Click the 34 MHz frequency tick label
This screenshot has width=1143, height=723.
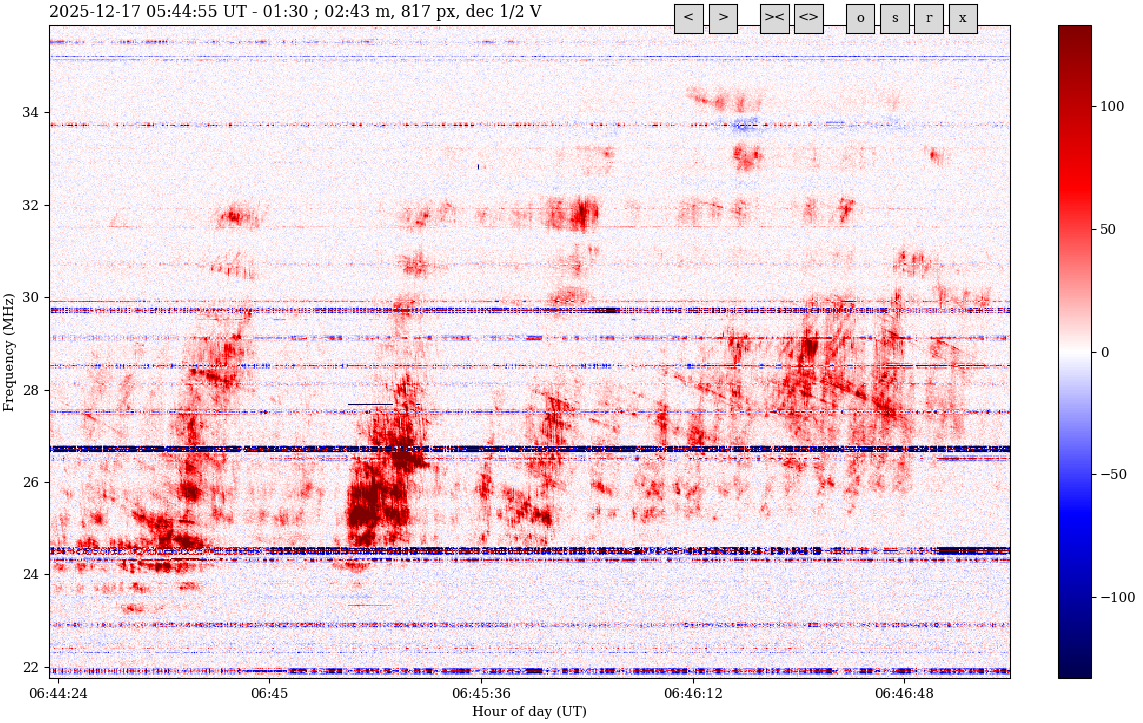31,113
